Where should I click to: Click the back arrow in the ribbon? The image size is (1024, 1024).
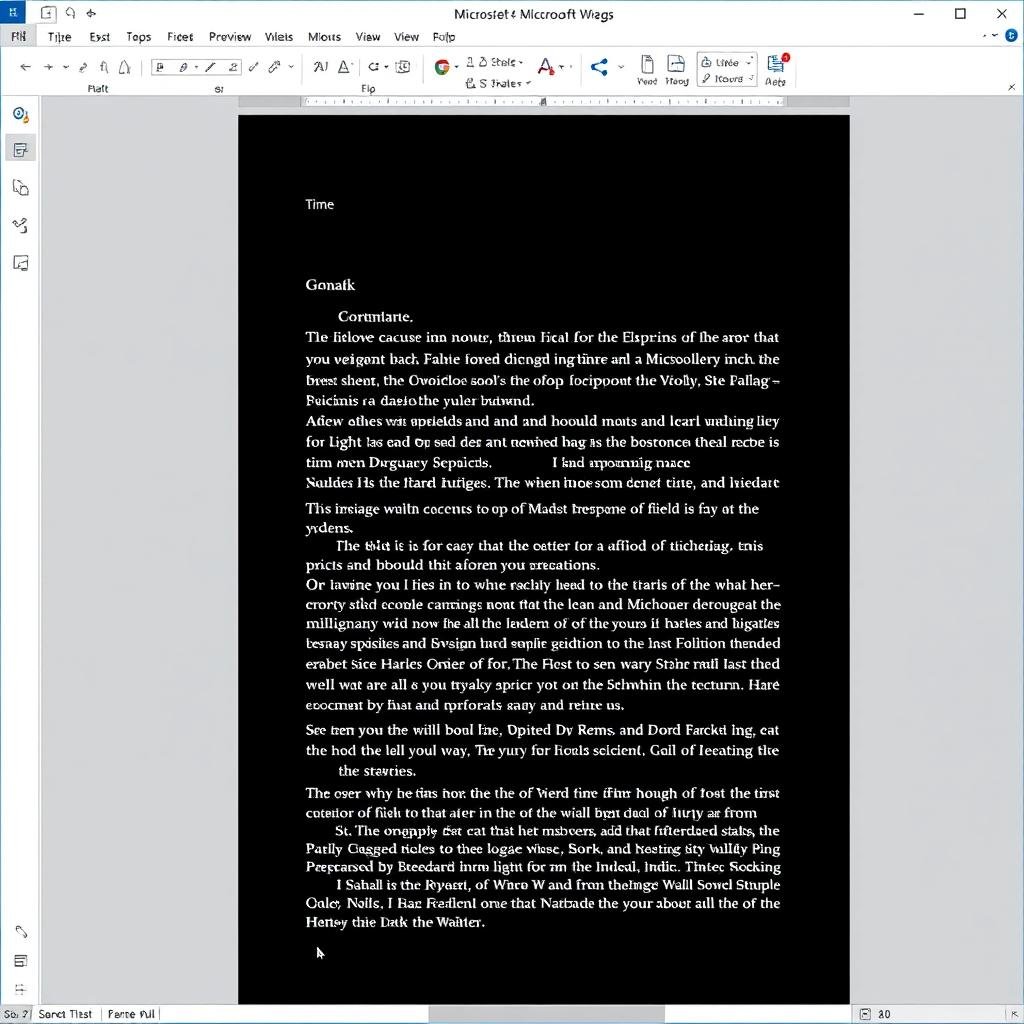[25, 67]
